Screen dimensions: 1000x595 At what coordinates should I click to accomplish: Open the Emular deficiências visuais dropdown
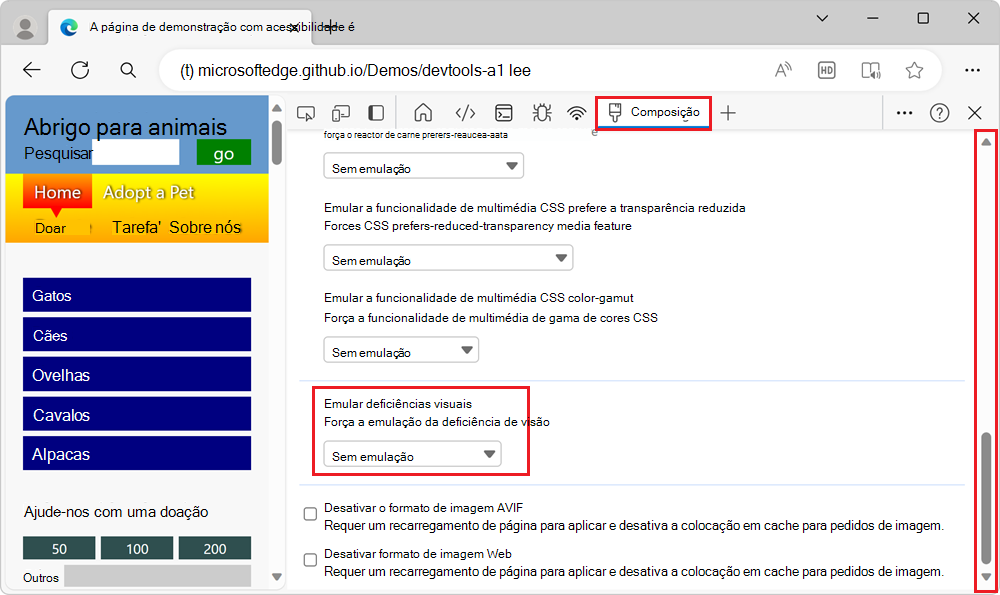[413, 454]
